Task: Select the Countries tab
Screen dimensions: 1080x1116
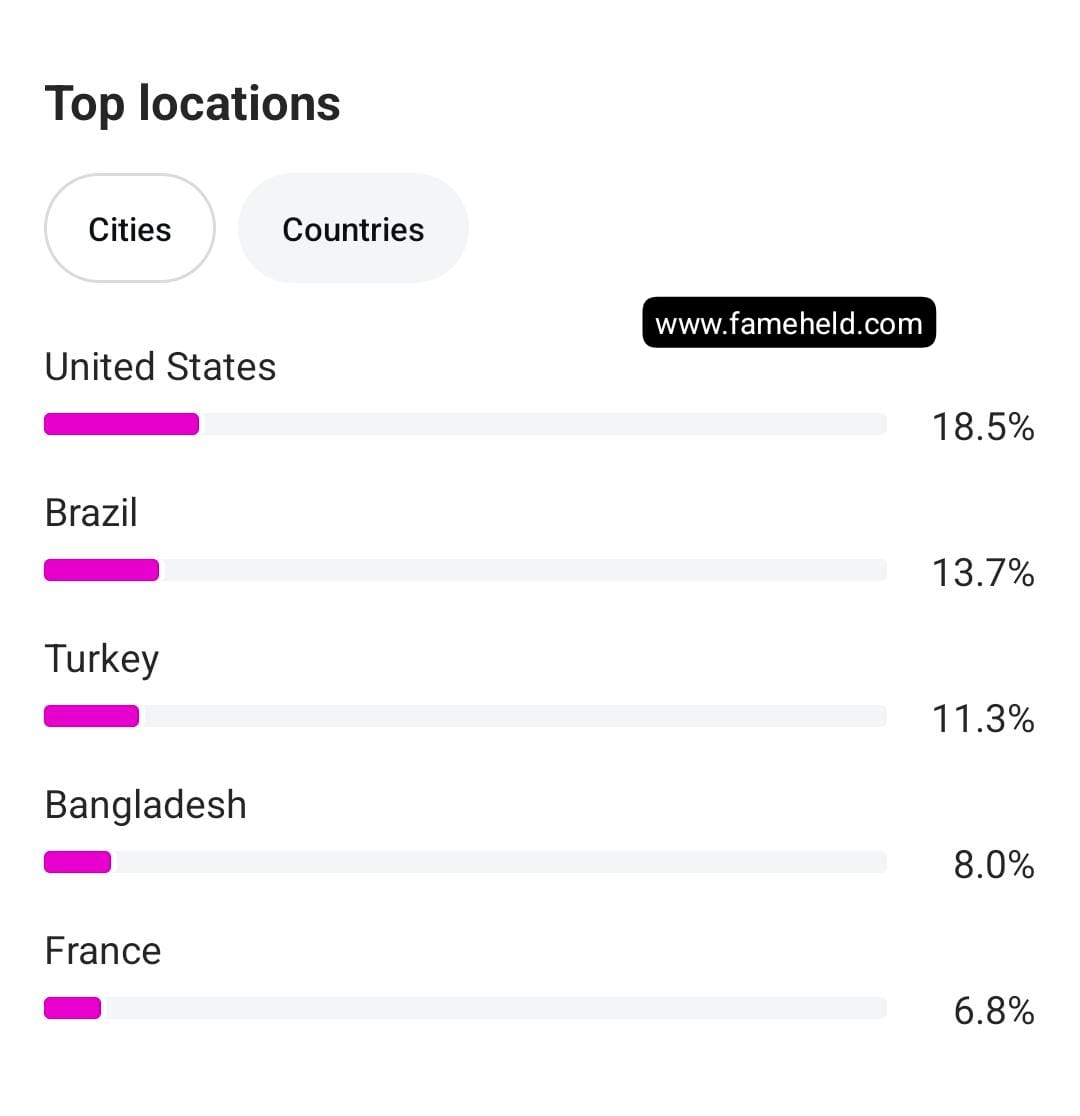Action: coord(353,229)
